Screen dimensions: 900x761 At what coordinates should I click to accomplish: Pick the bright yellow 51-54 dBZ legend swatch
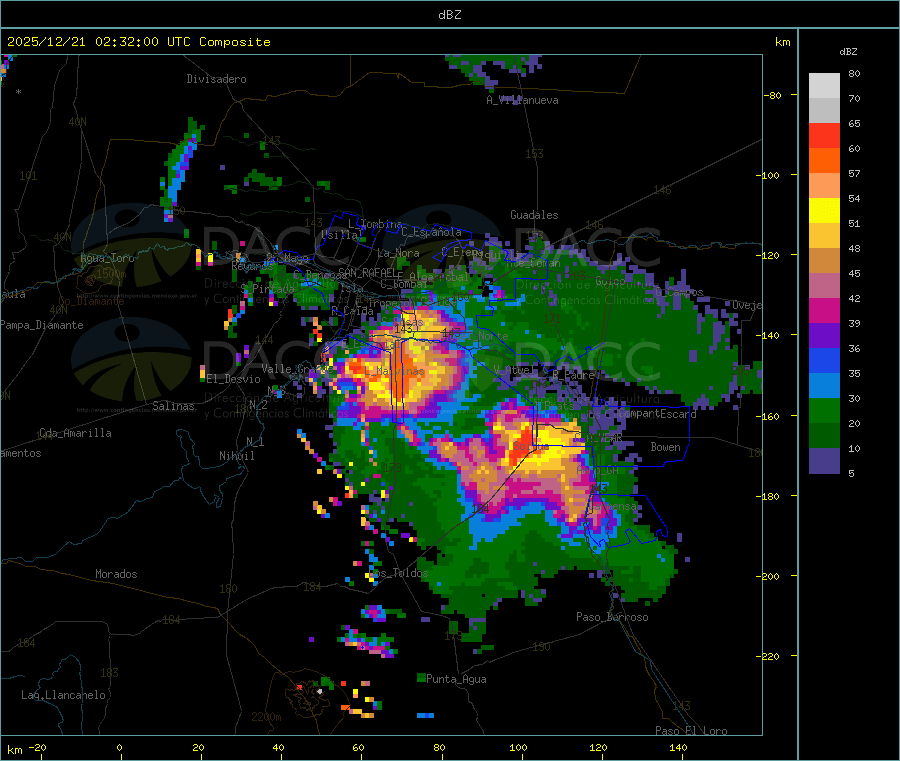[824, 211]
